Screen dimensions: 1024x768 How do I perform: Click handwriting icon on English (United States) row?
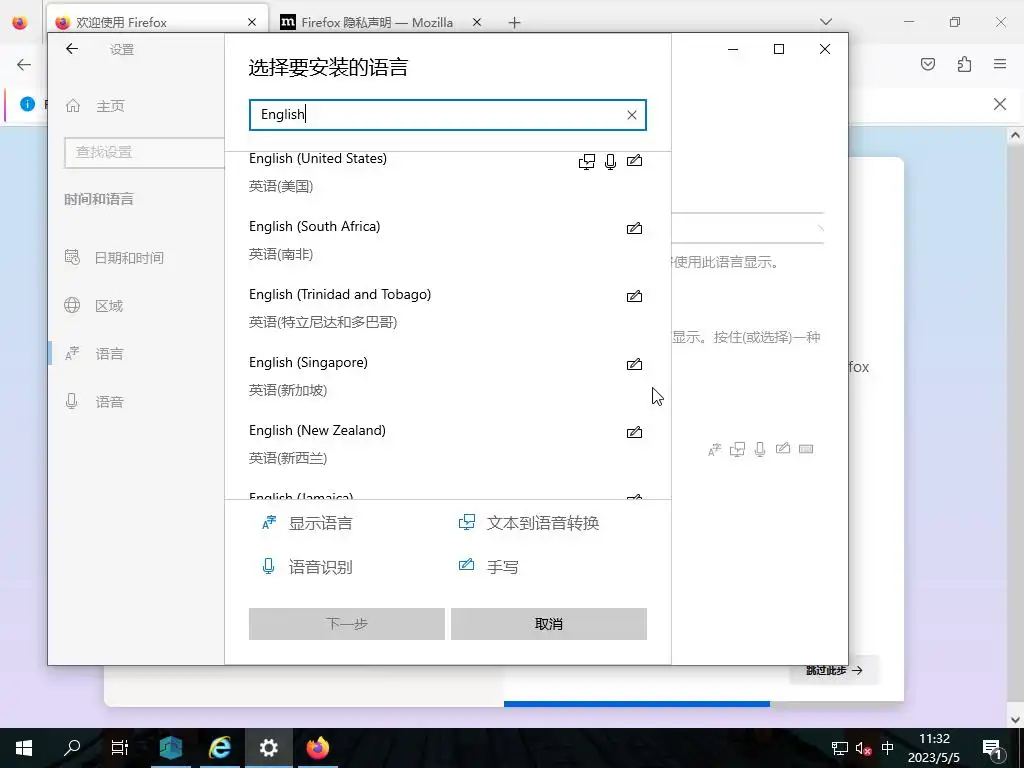(634, 161)
